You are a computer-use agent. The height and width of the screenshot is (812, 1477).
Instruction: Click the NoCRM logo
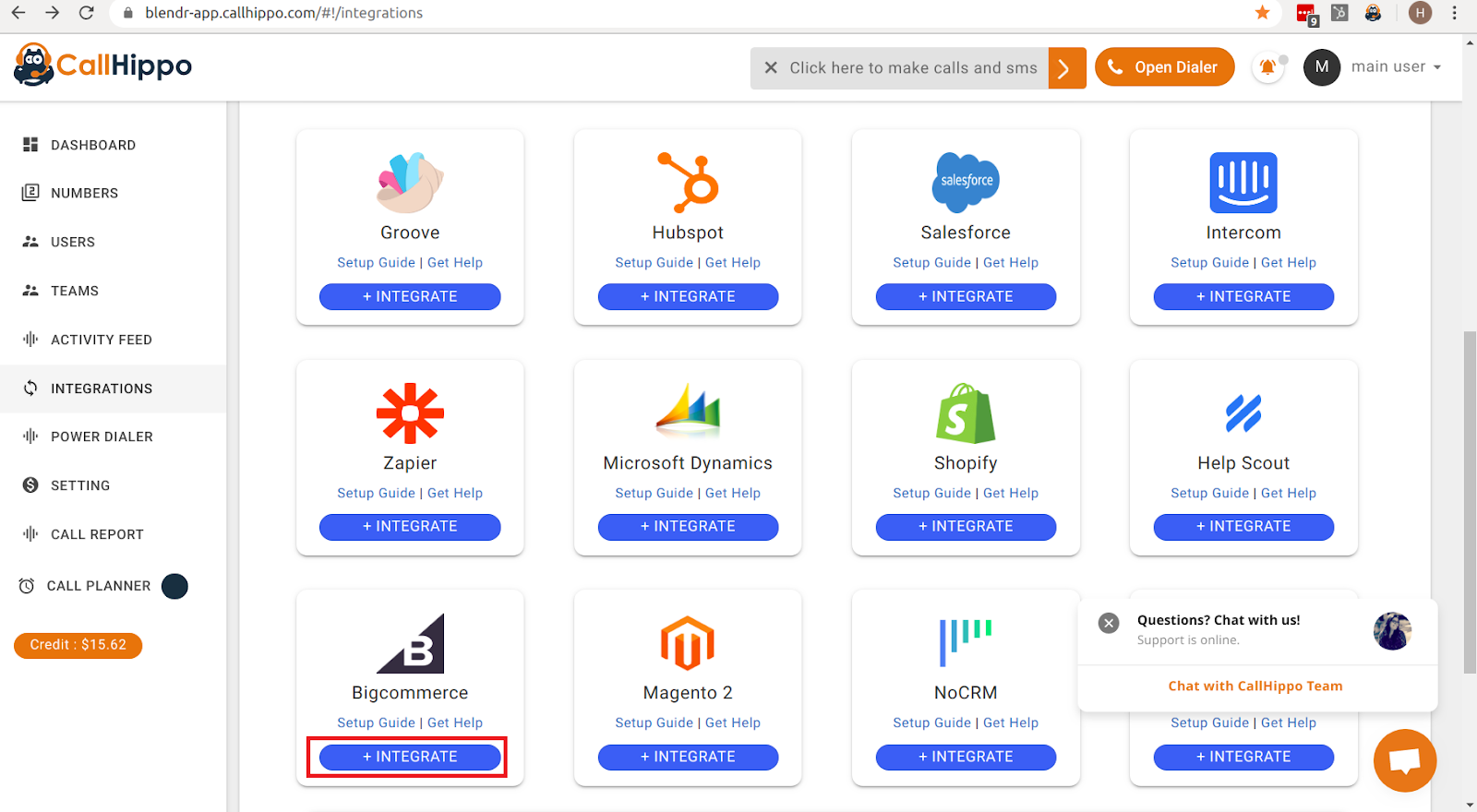point(966,643)
